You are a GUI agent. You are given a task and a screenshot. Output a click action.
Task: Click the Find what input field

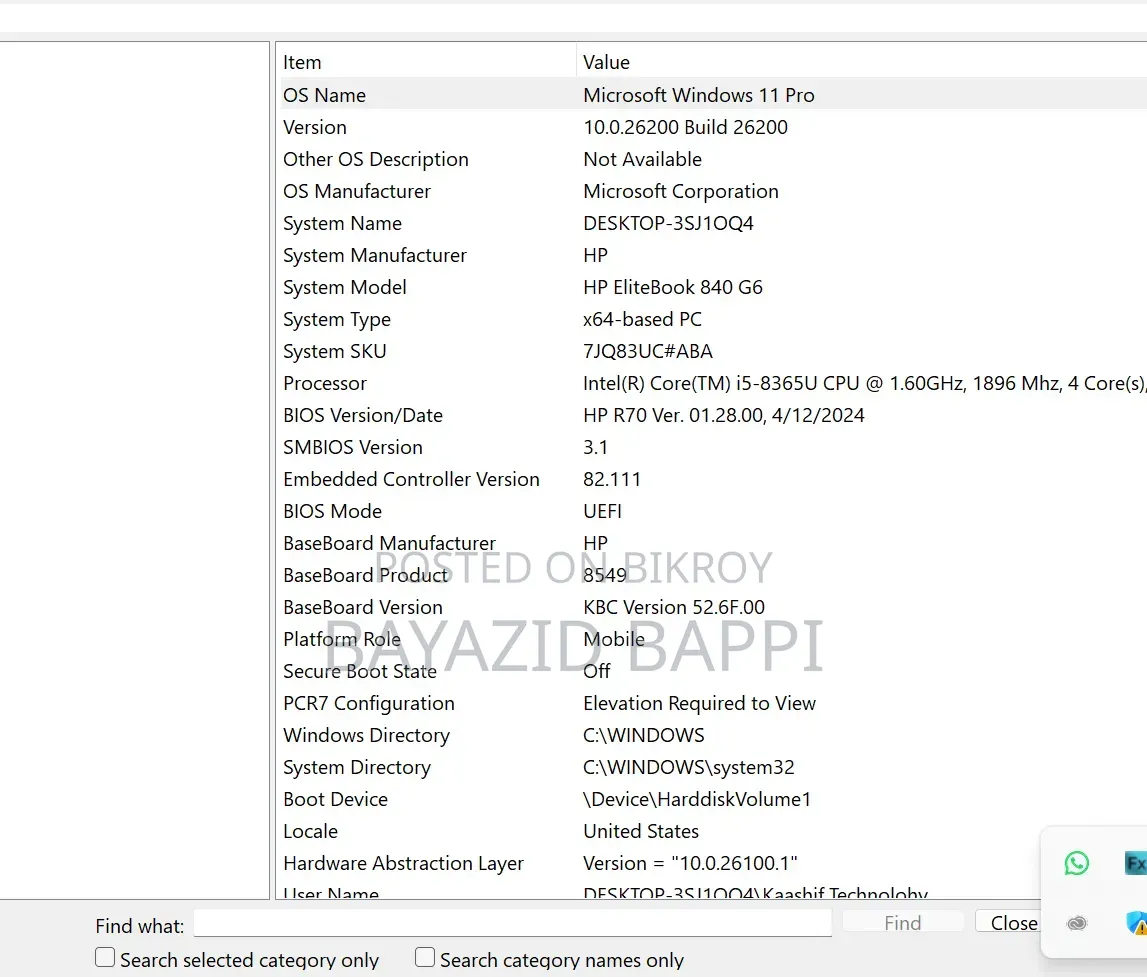pos(513,923)
